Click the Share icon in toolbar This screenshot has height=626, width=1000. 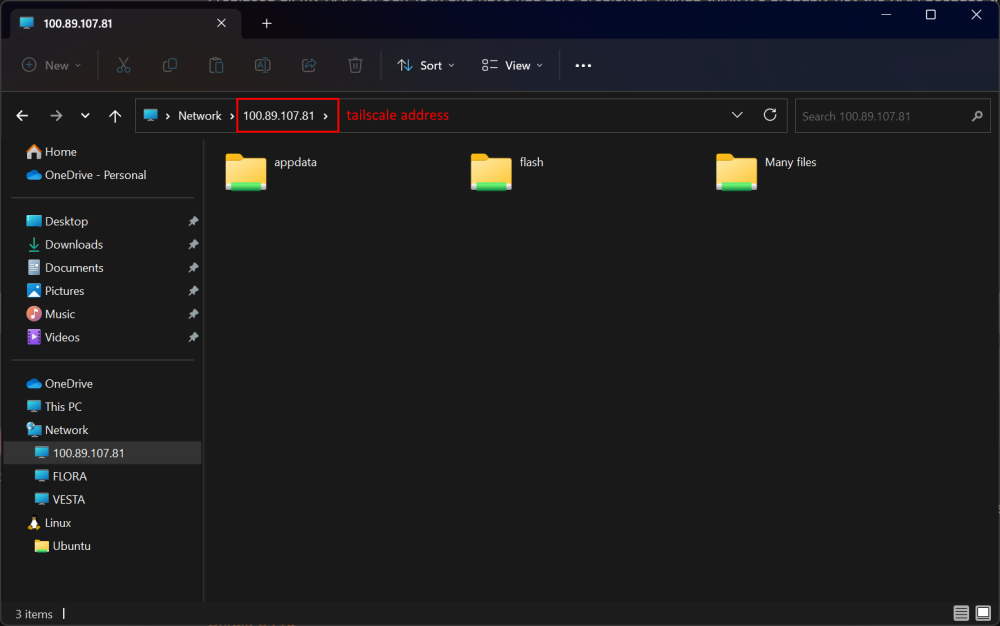309,65
